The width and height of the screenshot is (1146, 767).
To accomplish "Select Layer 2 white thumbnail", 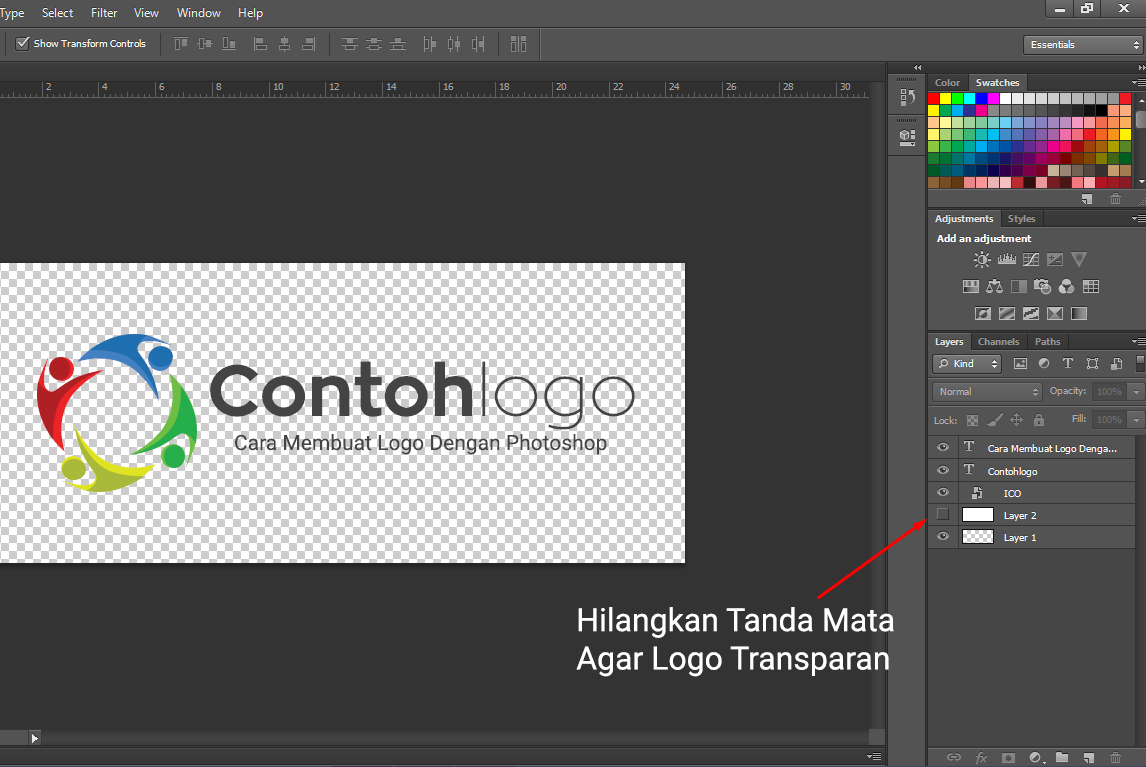I will point(978,515).
